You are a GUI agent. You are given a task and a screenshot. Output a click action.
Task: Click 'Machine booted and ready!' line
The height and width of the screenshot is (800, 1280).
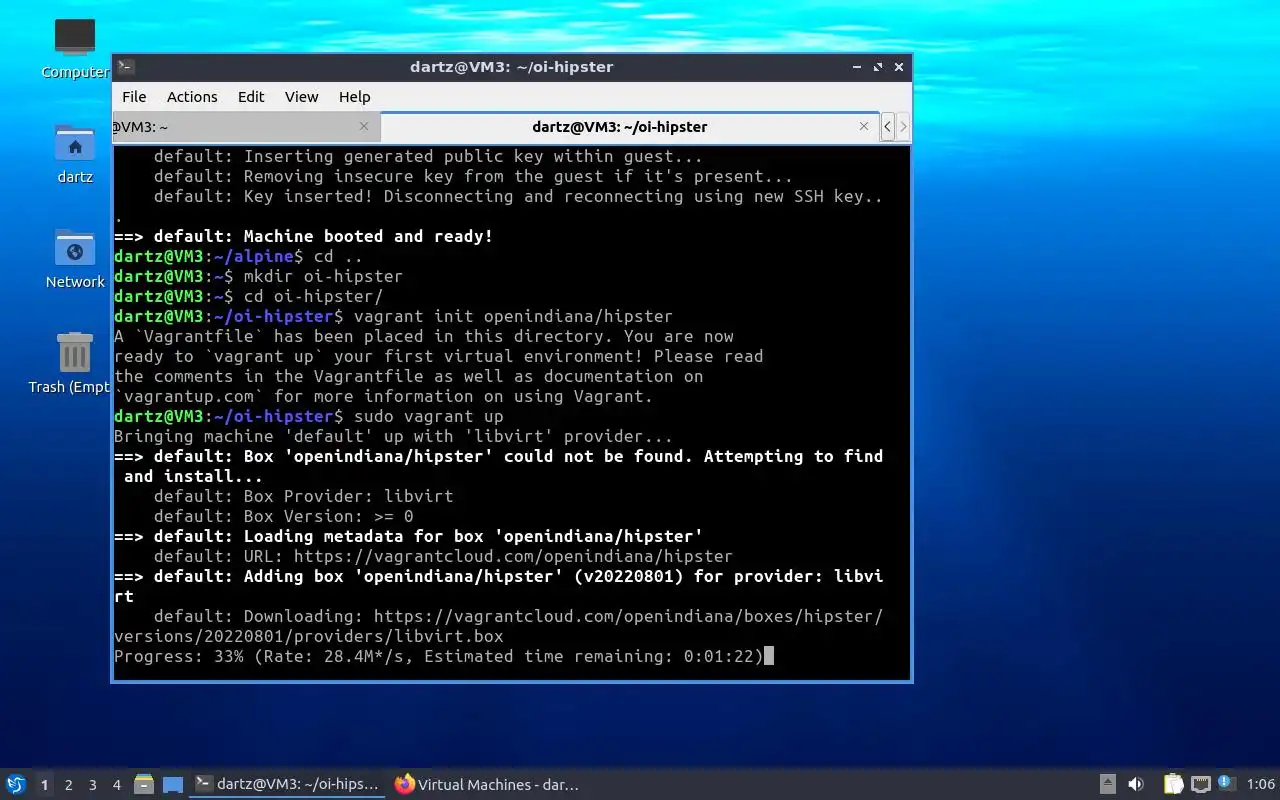tap(304, 236)
